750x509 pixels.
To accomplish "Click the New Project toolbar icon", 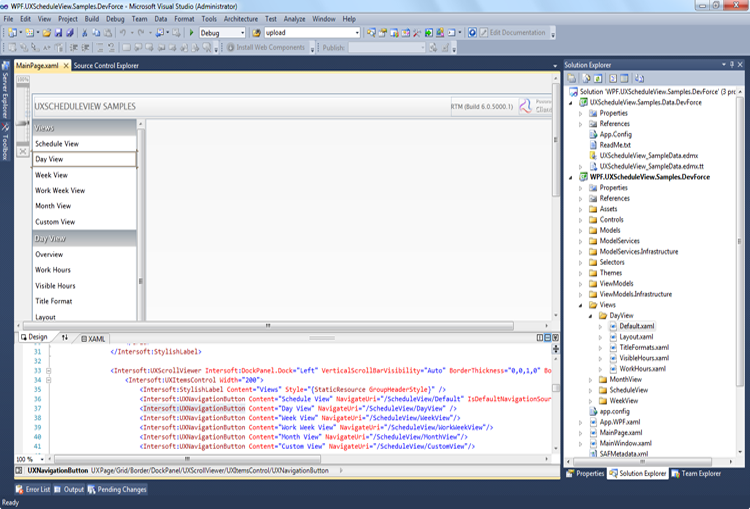I will [x=12, y=33].
